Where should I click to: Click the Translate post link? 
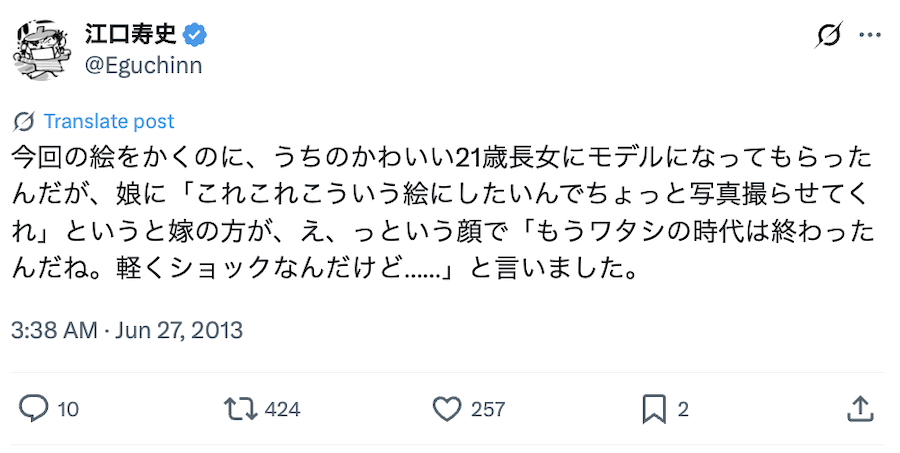(109, 122)
